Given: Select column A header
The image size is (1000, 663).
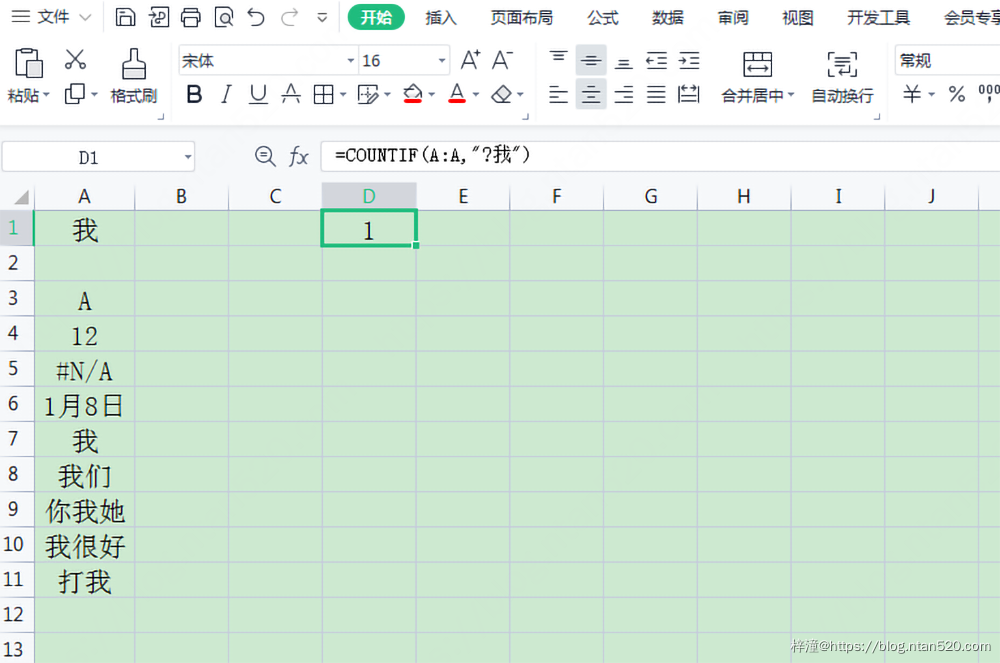Looking at the screenshot, I should pos(84,196).
